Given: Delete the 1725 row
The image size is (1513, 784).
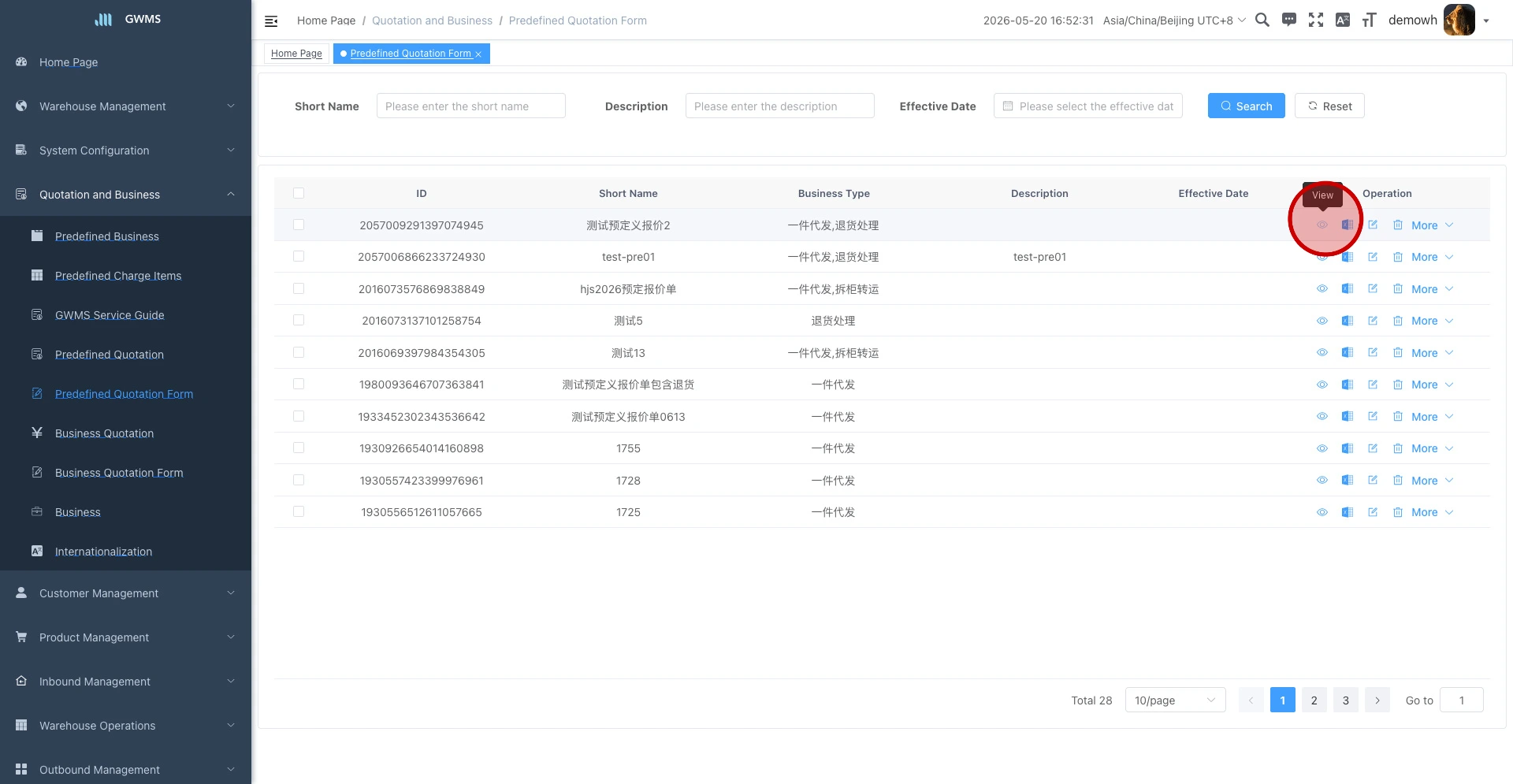Looking at the screenshot, I should pos(1398,512).
